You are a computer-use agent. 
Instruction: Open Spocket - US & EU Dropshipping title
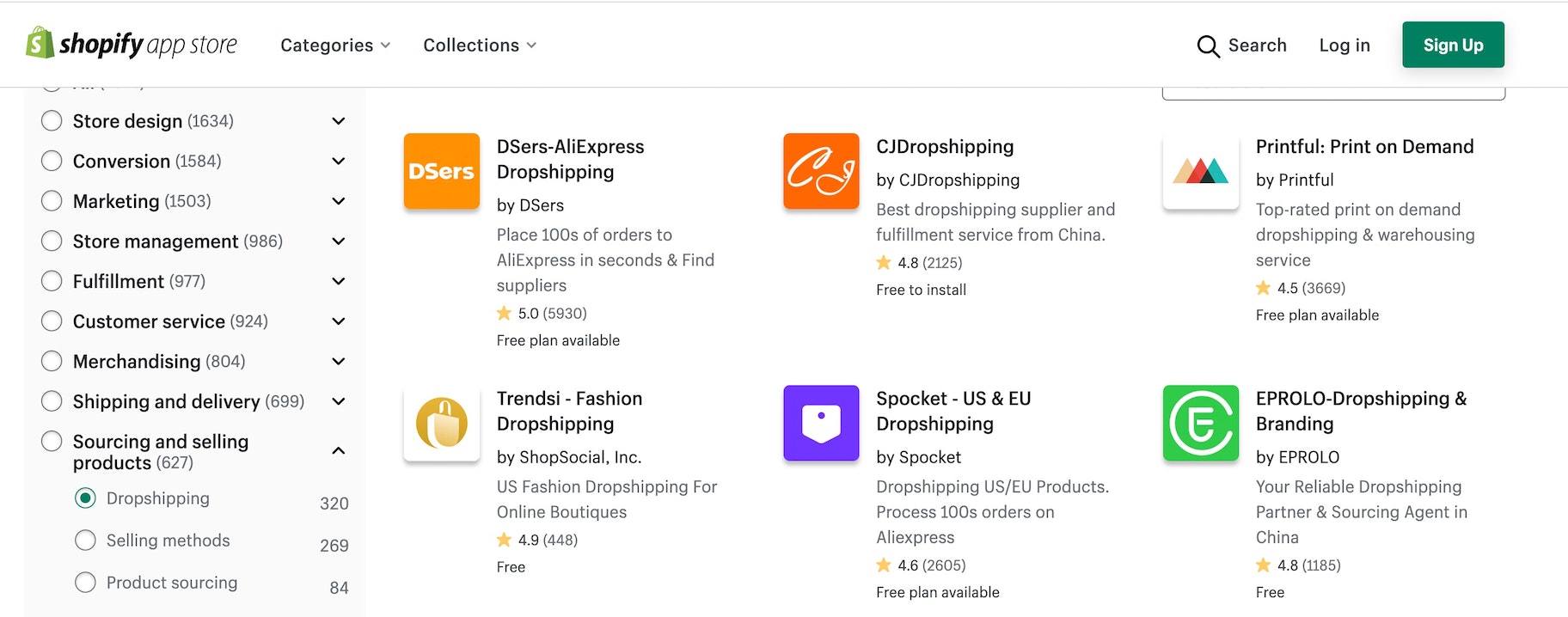click(x=953, y=411)
